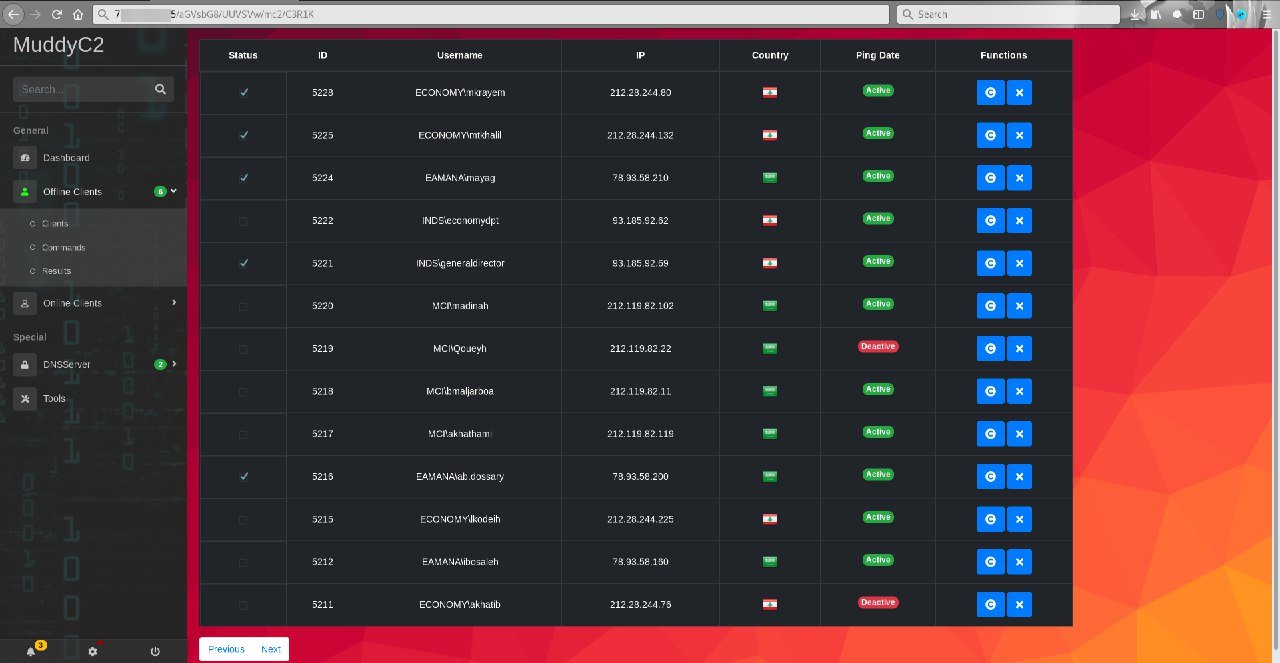Open the Dashboard menu item

click(65, 158)
